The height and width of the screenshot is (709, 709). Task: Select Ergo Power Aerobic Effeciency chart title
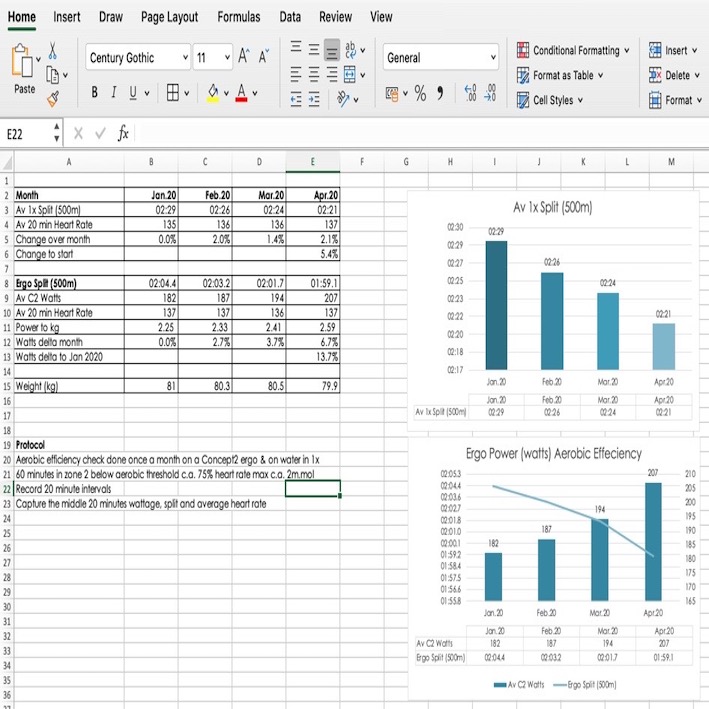point(553,454)
